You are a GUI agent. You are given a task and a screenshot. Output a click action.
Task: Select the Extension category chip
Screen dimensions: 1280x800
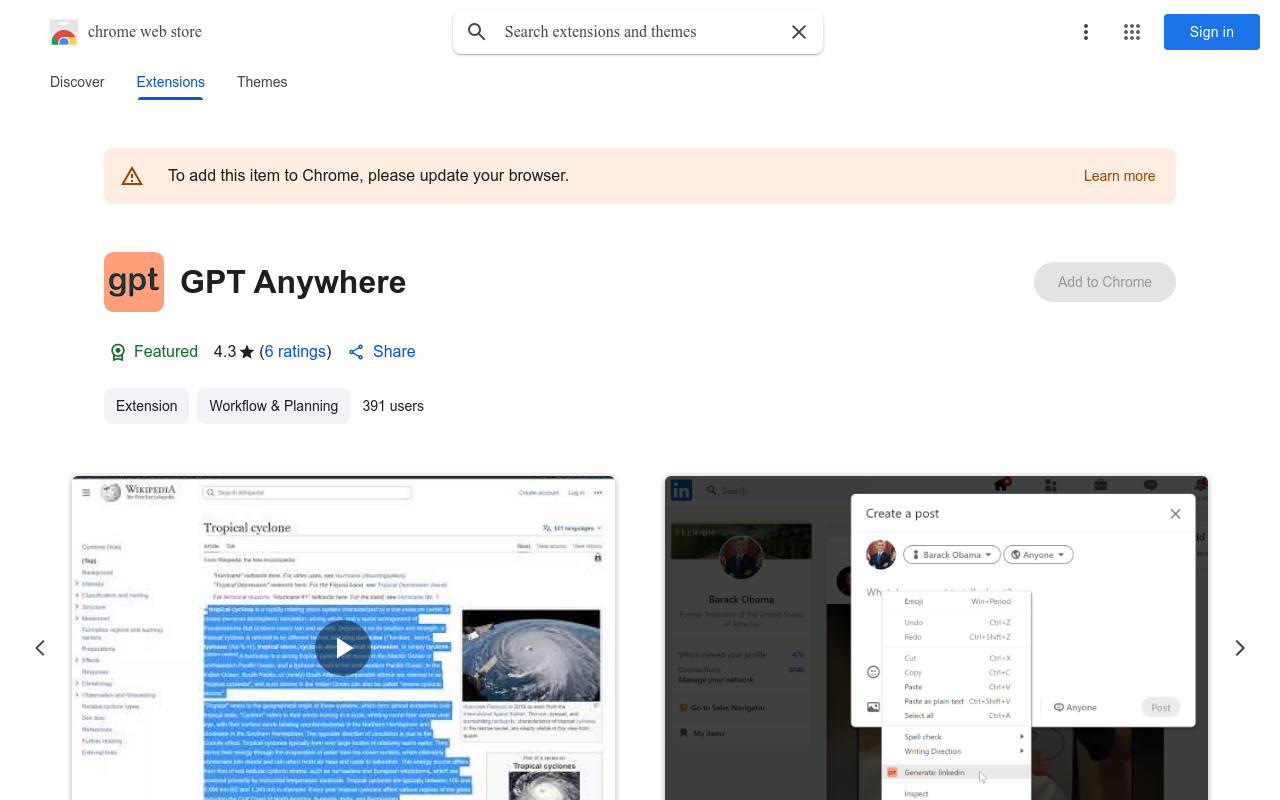[146, 406]
